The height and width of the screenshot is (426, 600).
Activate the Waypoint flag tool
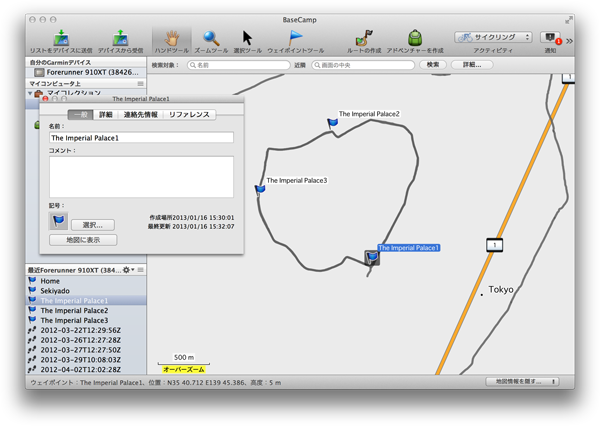pyautogui.click(x=296, y=37)
